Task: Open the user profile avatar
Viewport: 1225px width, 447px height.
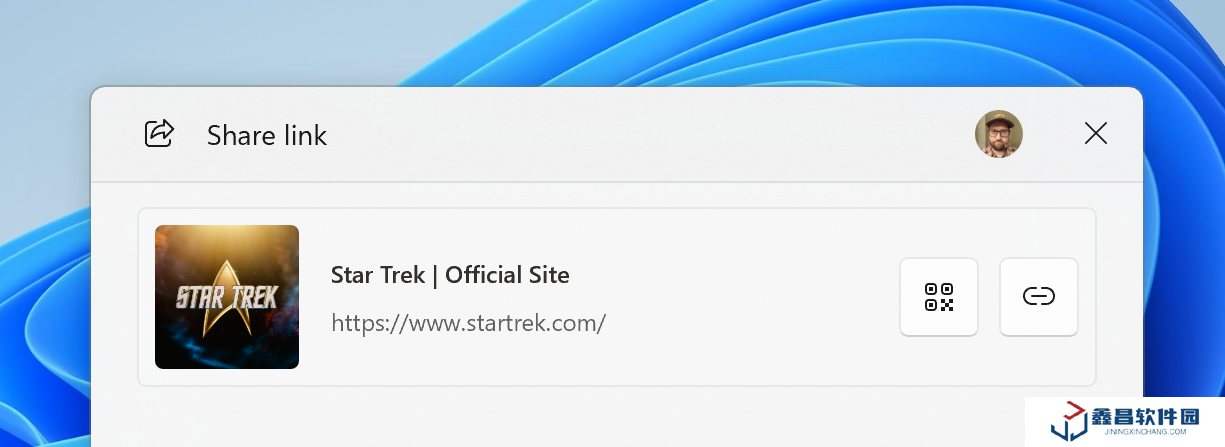Action: [999, 134]
